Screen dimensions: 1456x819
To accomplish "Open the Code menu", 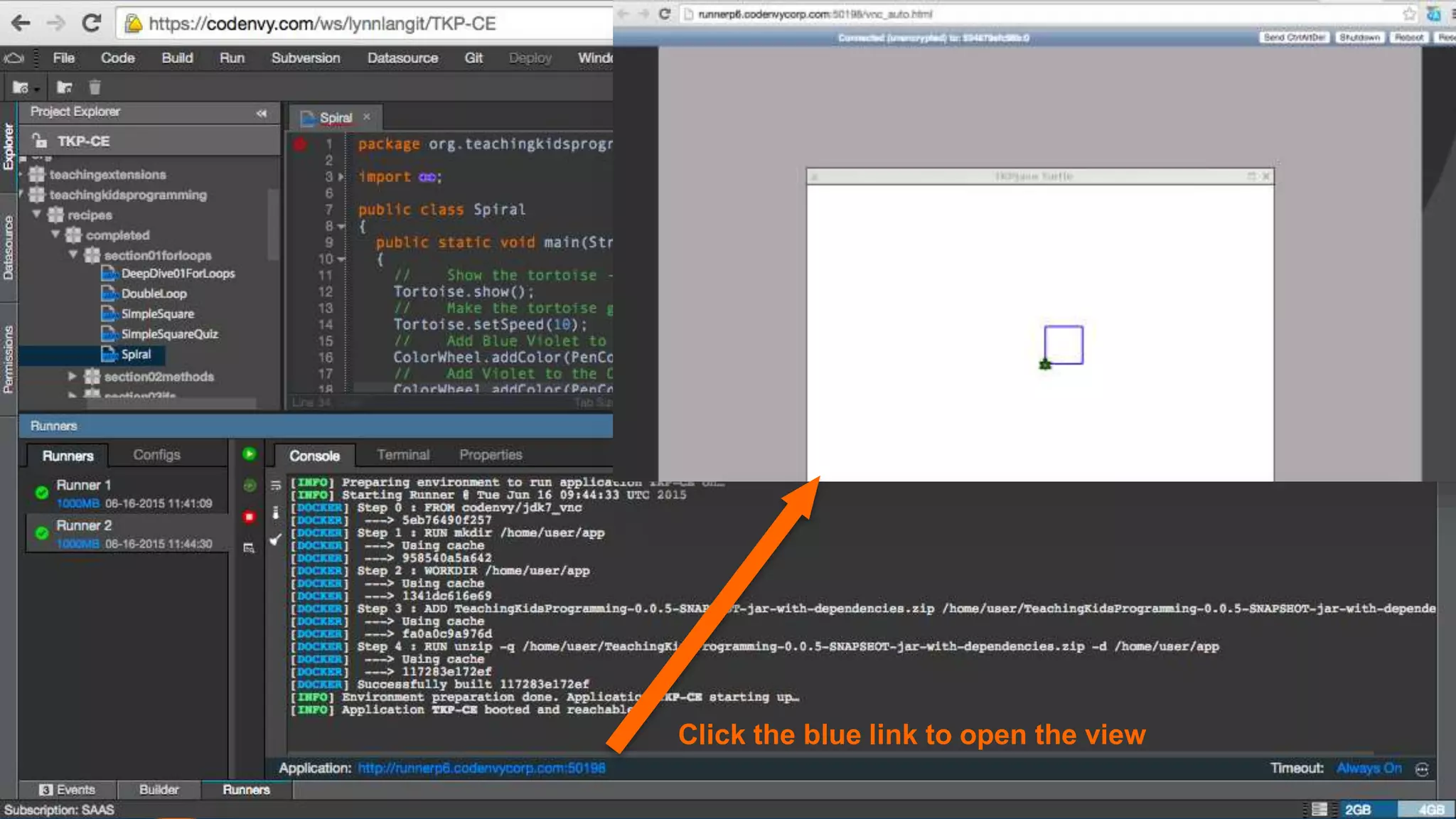I will 117,58.
